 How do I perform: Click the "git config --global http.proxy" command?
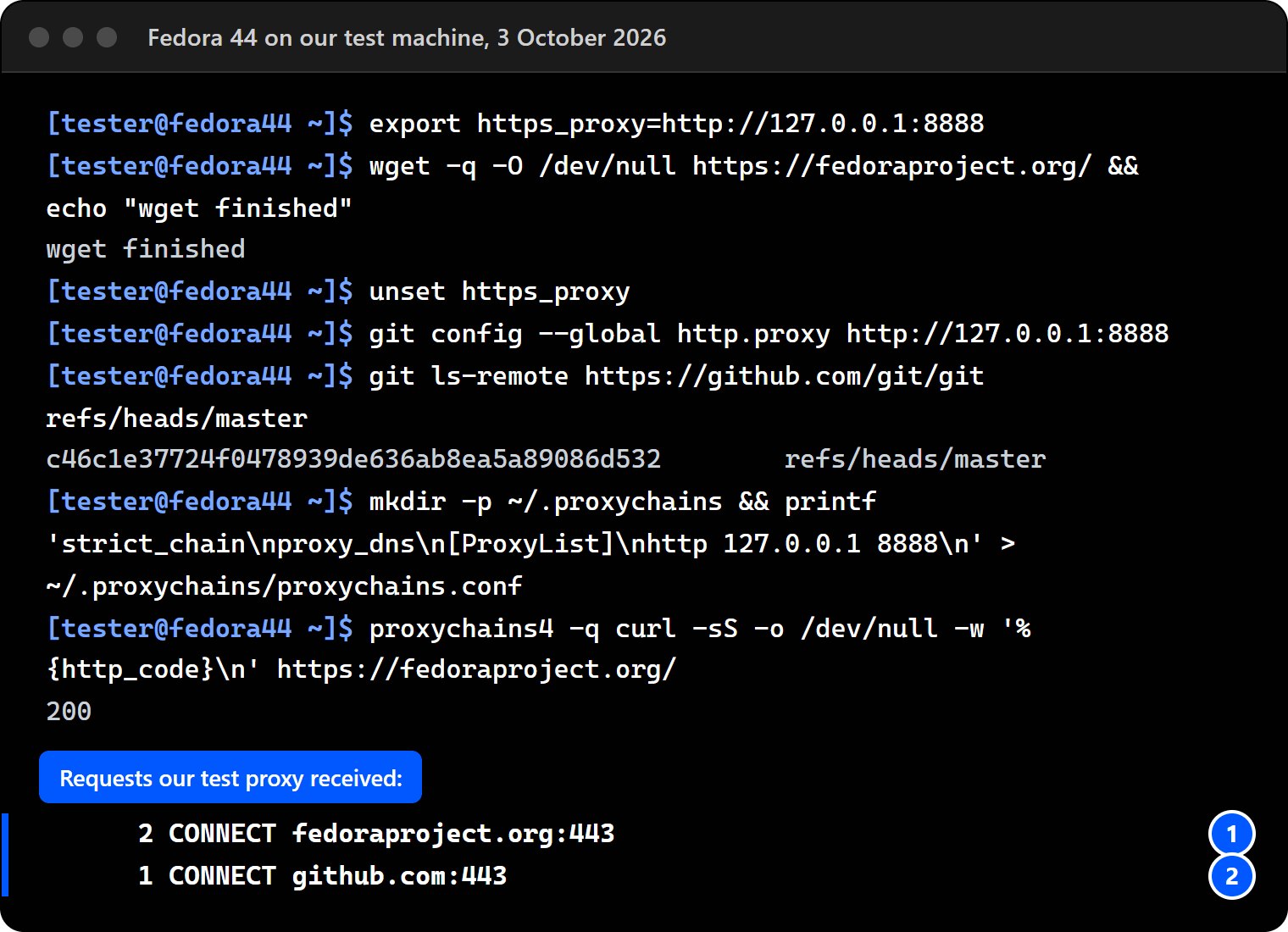[x=769, y=334]
